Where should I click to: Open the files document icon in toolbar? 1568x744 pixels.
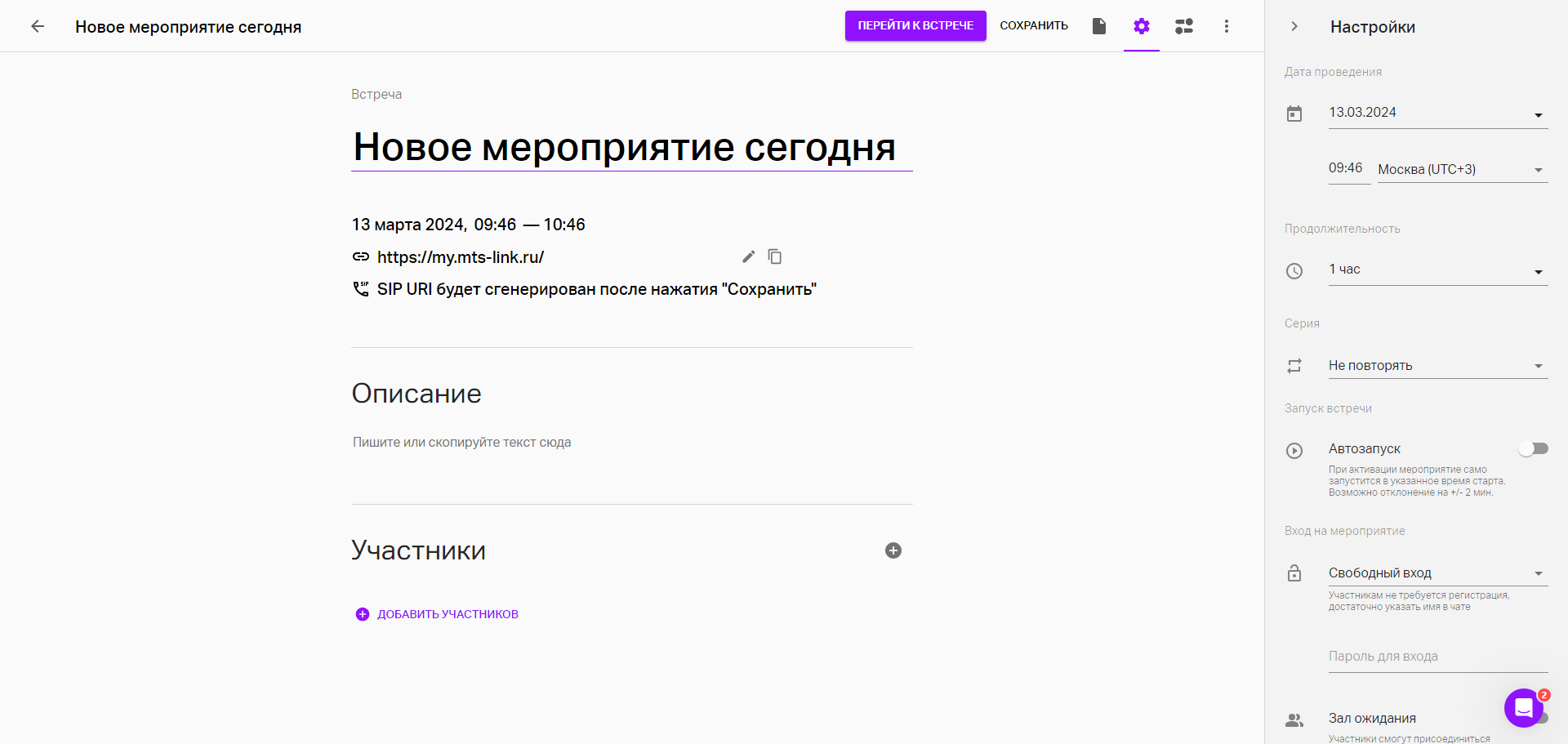click(1099, 26)
